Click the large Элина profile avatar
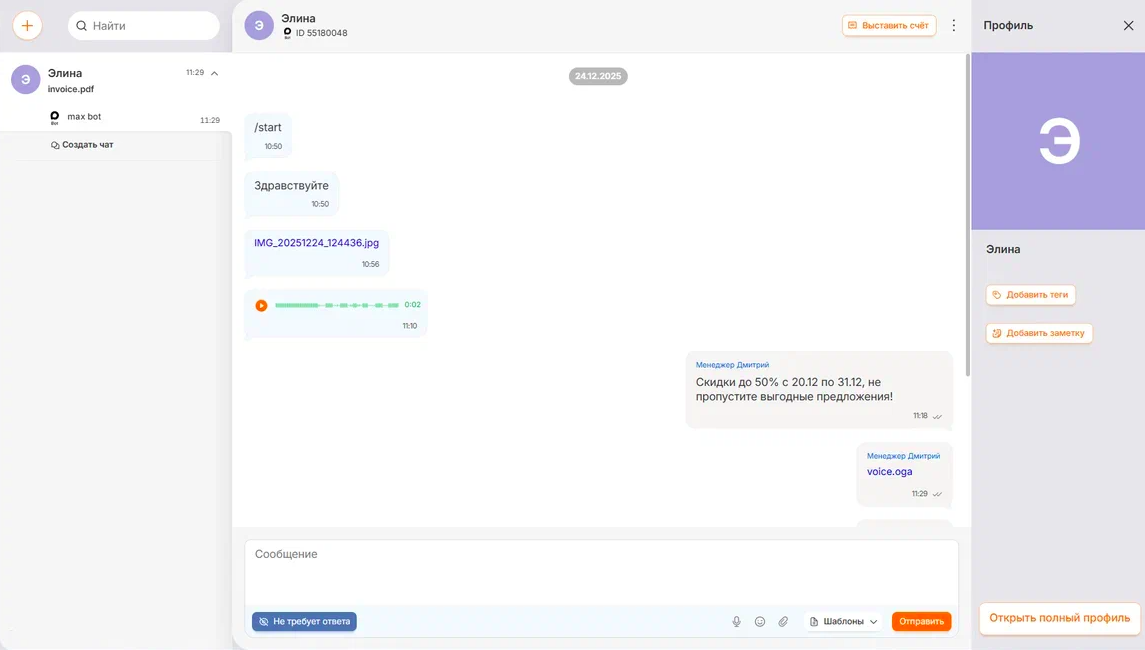1145x650 pixels. coord(1058,141)
